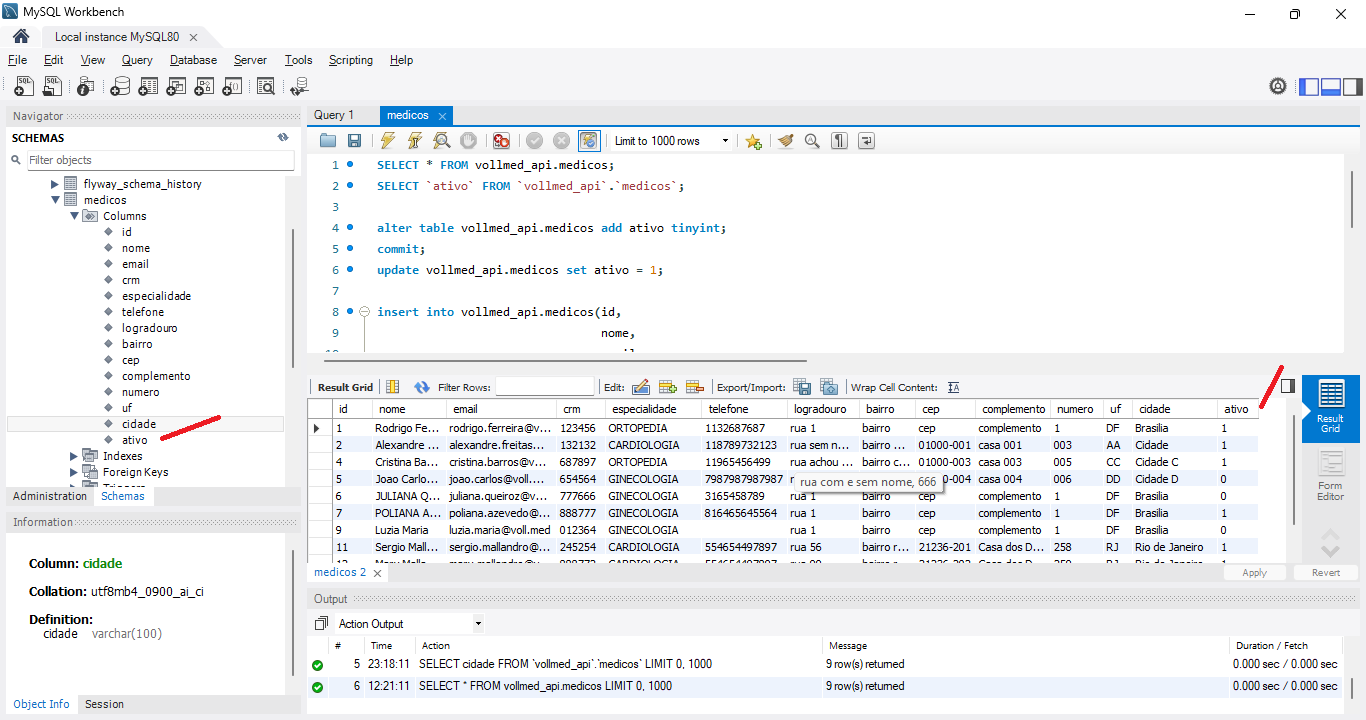Refresh the result grid data
The image size is (1366, 720).
(422, 387)
